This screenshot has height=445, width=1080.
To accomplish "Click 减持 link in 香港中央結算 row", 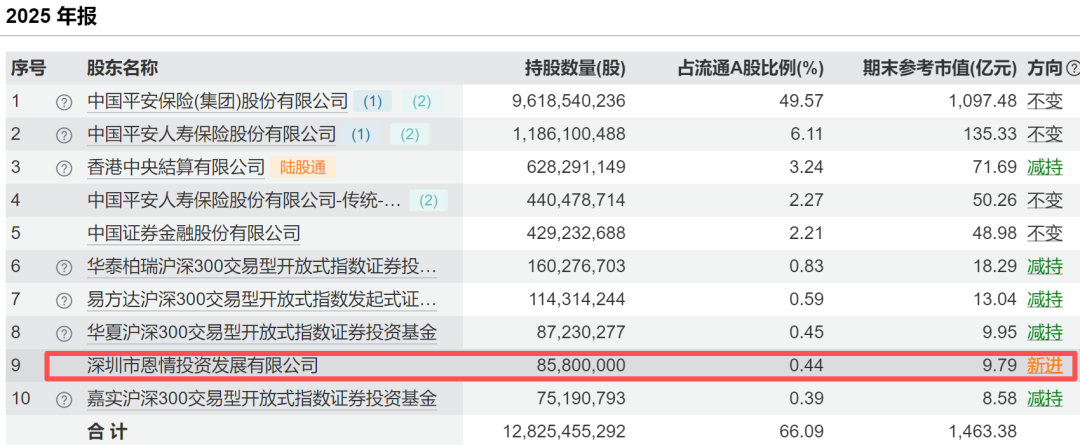I will point(1045,167).
